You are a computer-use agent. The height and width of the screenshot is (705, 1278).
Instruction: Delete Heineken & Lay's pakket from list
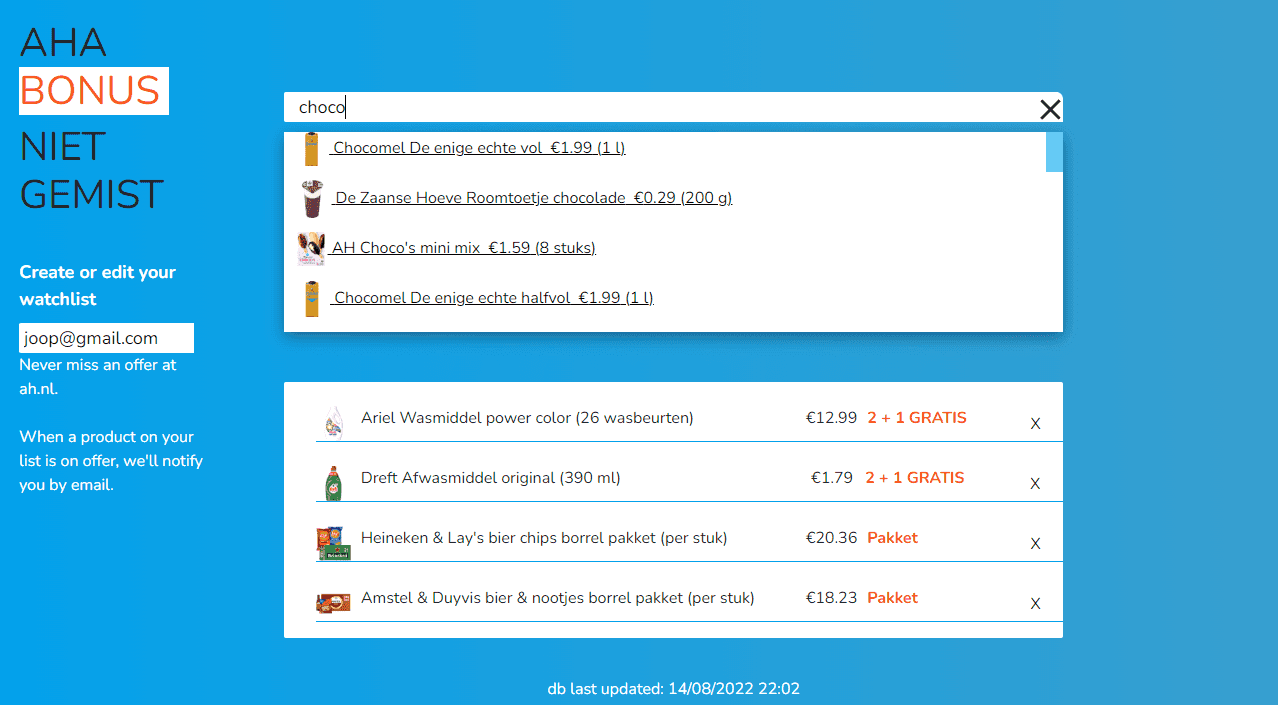[1035, 544]
